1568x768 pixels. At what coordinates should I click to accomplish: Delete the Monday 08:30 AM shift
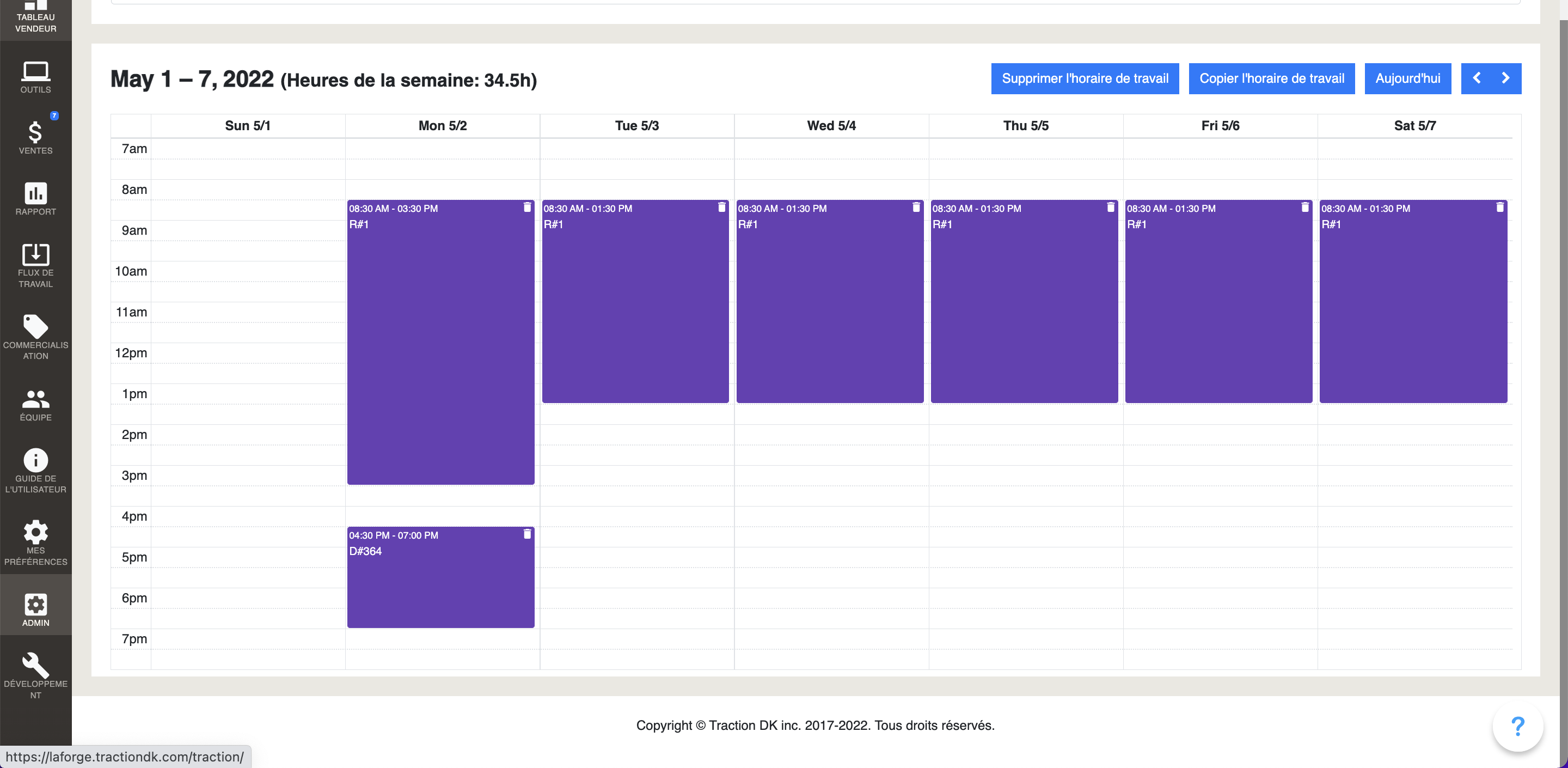[x=527, y=208]
